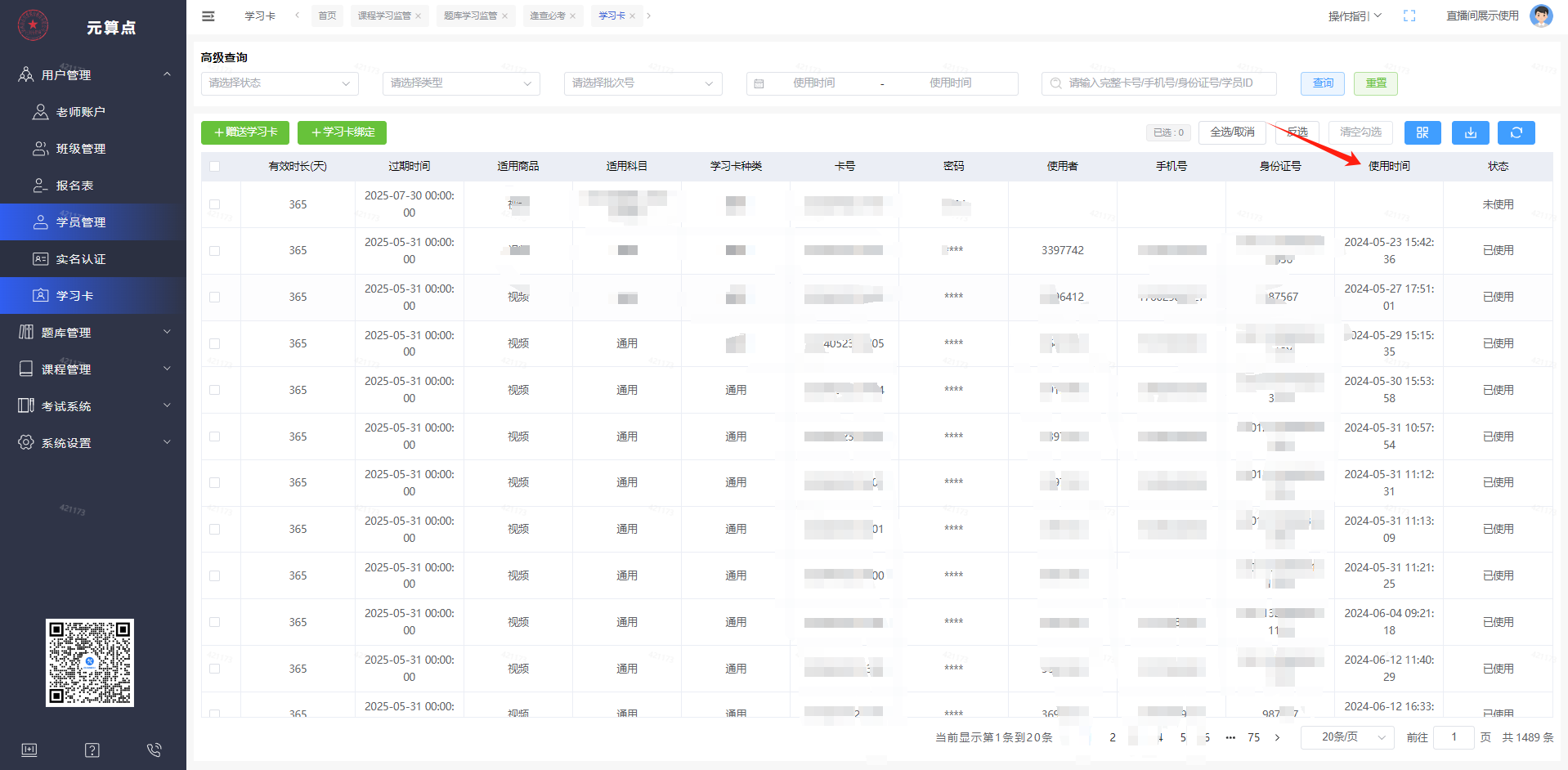Open 报名表 in the sidebar

[93, 186]
